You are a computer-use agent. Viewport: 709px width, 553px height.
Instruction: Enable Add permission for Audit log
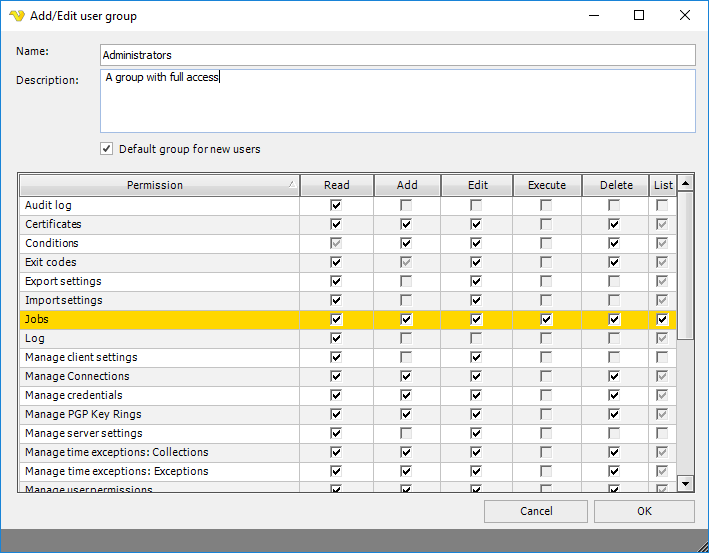click(x=406, y=205)
